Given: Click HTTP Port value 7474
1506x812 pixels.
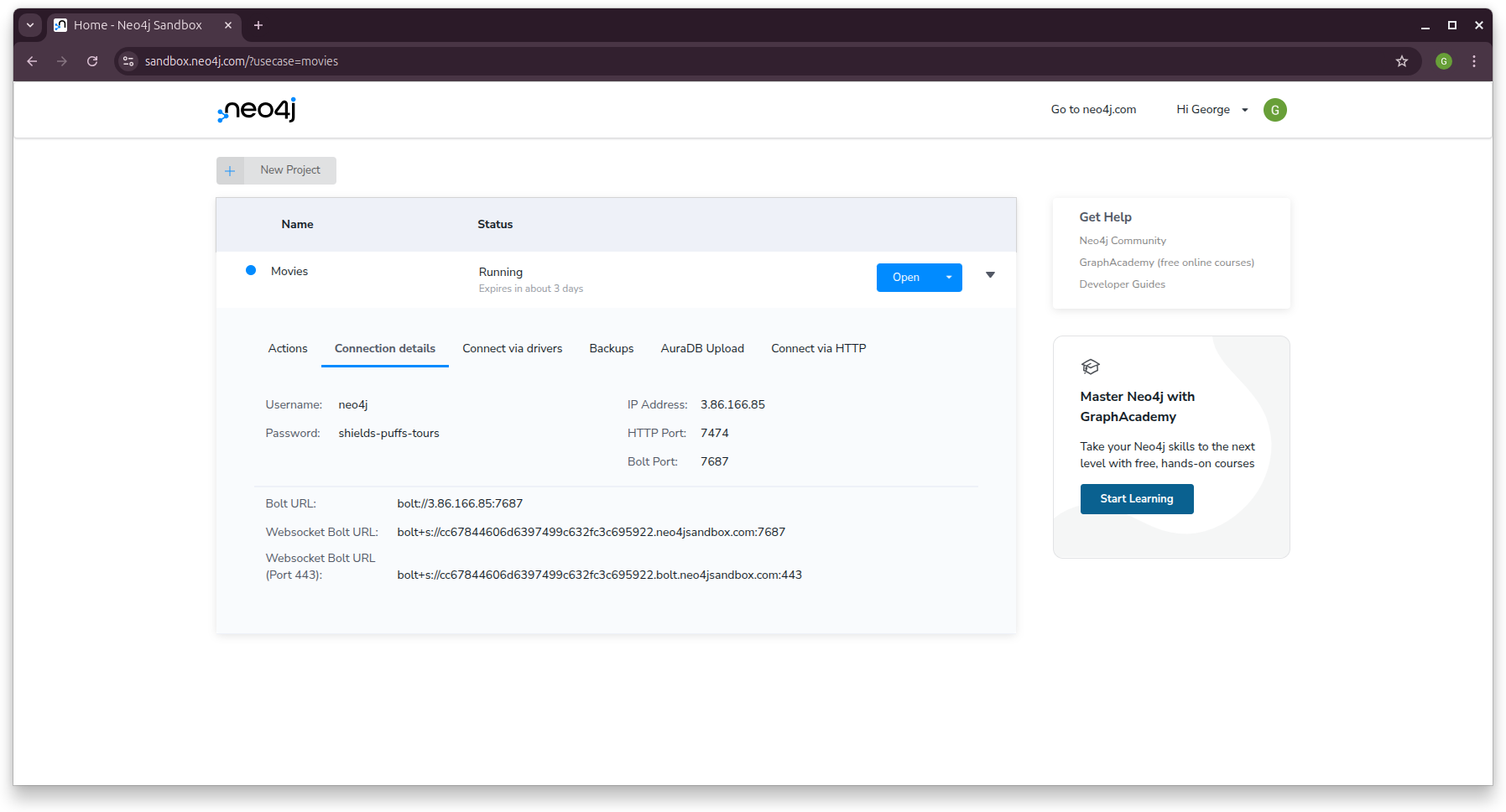Looking at the screenshot, I should pos(715,434).
